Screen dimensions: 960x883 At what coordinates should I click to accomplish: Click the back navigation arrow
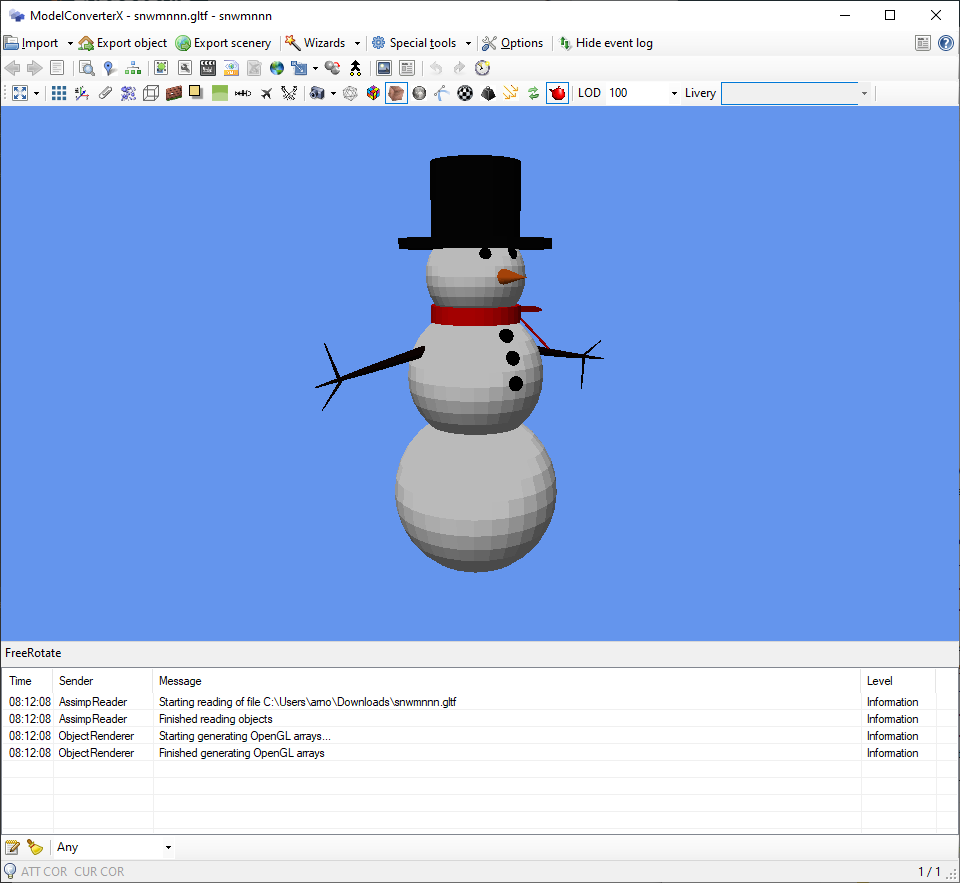12,68
